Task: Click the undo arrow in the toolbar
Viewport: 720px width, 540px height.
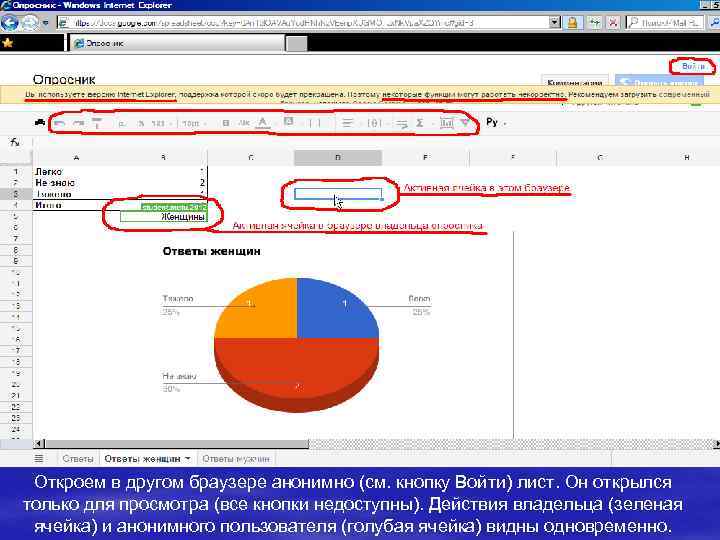Action: (x=60, y=123)
